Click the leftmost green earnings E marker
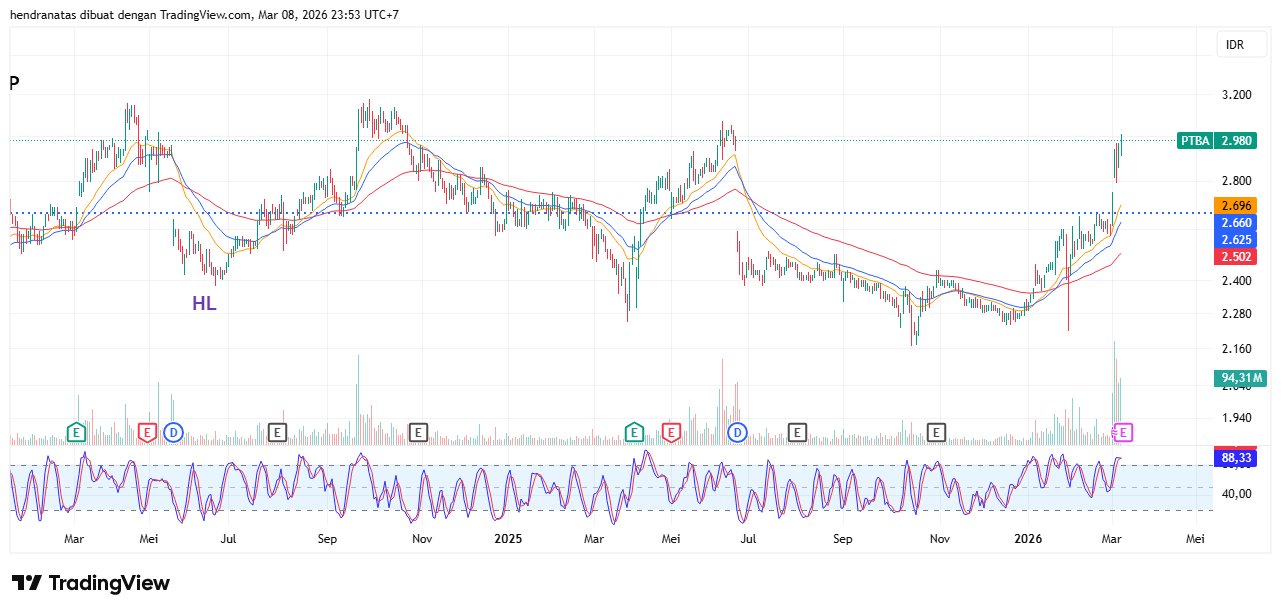1281x613 pixels. [x=76, y=432]
